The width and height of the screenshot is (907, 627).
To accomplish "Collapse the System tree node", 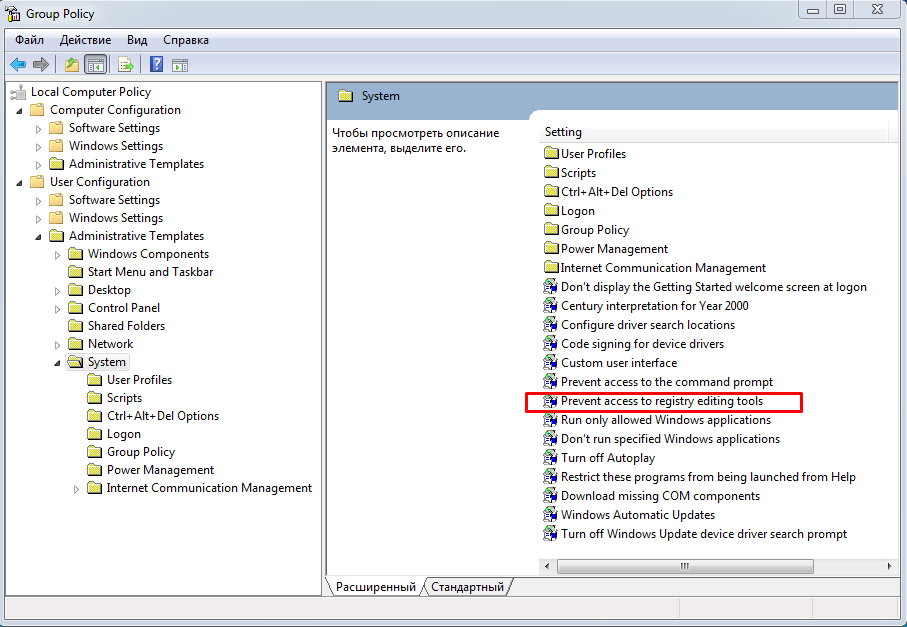I will 57,363.
